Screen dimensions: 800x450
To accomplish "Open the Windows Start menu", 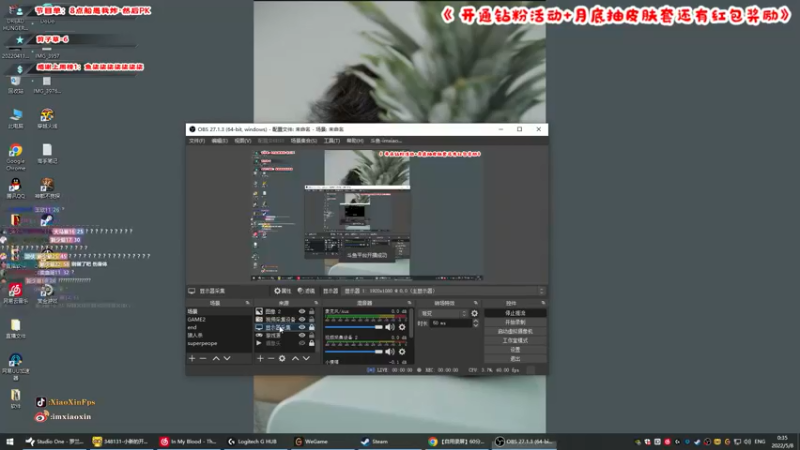I will point(10,442).
